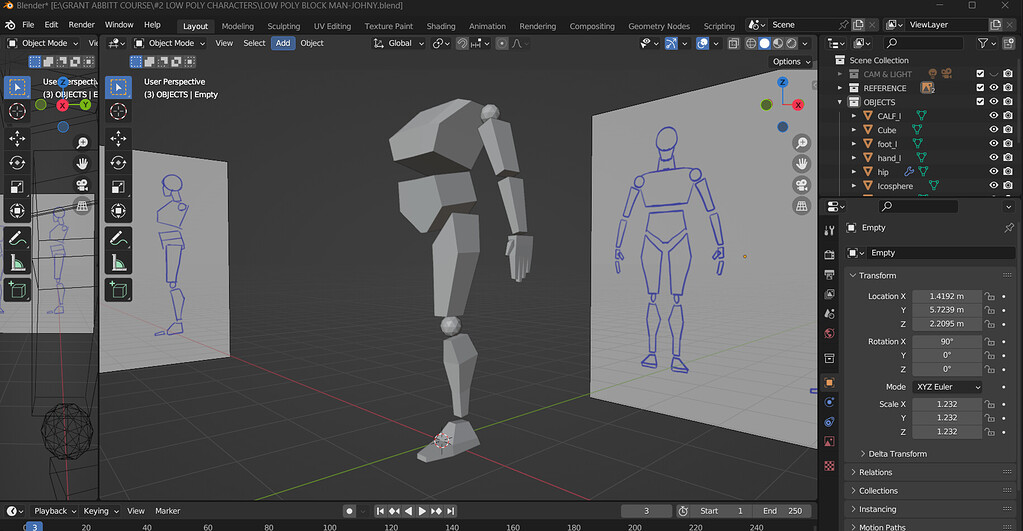Toggle camera view with the viewport camera icon

point(801,185)
